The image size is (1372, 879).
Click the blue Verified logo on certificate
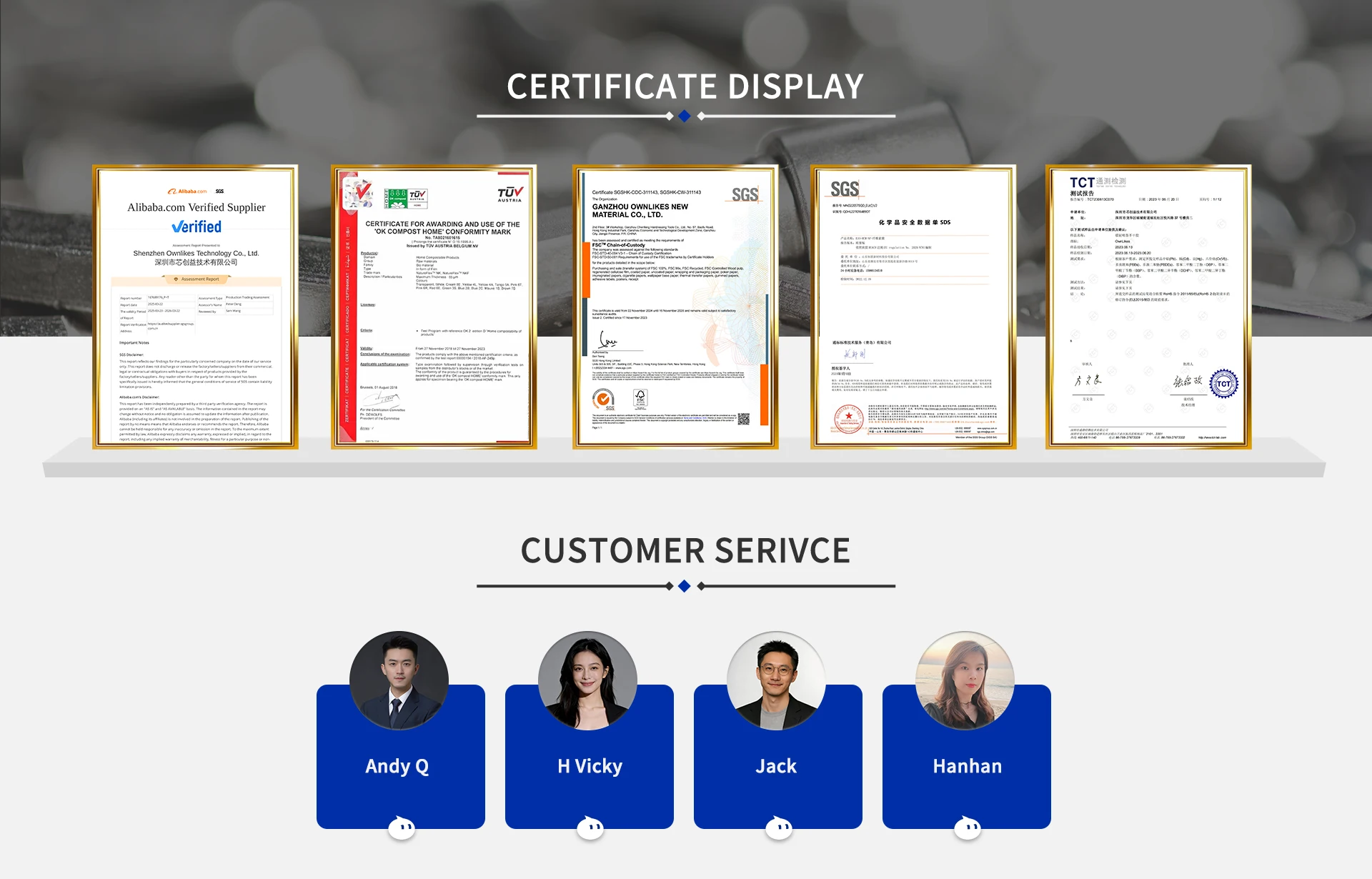197,227
